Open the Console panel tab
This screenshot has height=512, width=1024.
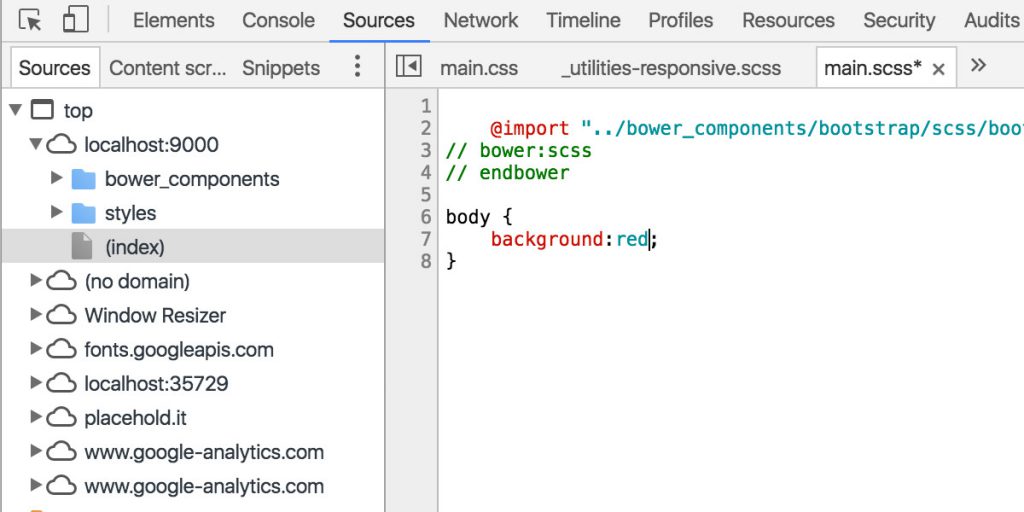click(x=278, y=20)
